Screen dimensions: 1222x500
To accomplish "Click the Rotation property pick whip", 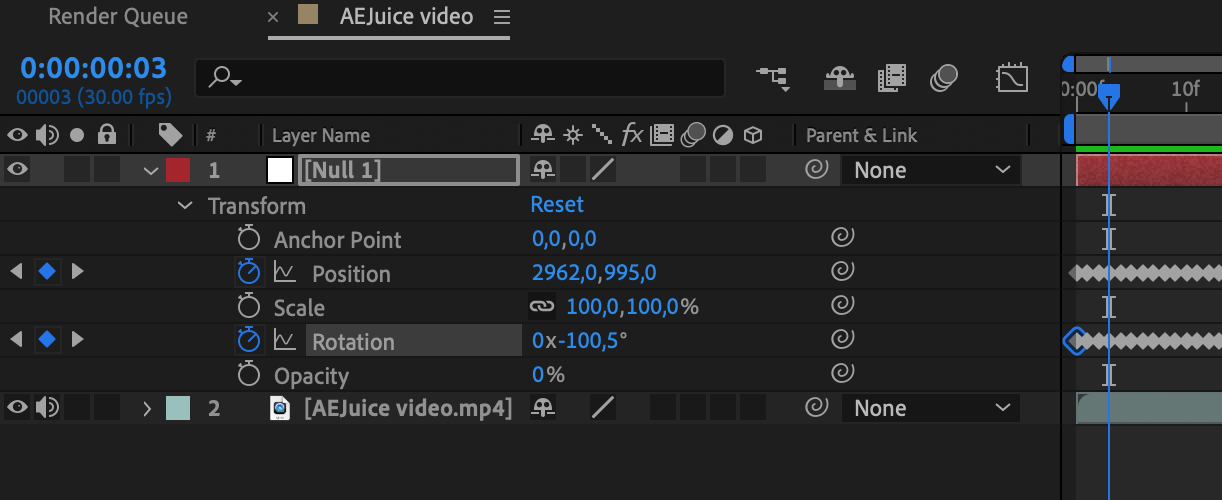I will 842,341.
